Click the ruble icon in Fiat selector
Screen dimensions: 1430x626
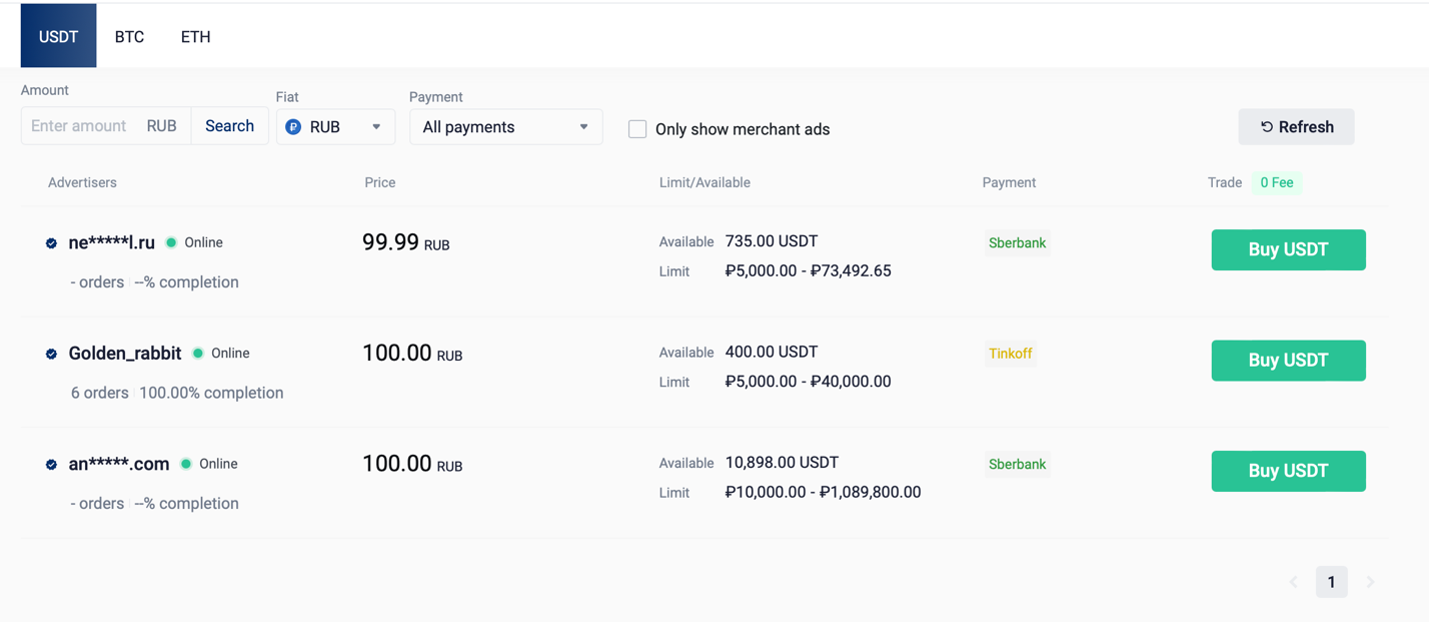point(293,127)
